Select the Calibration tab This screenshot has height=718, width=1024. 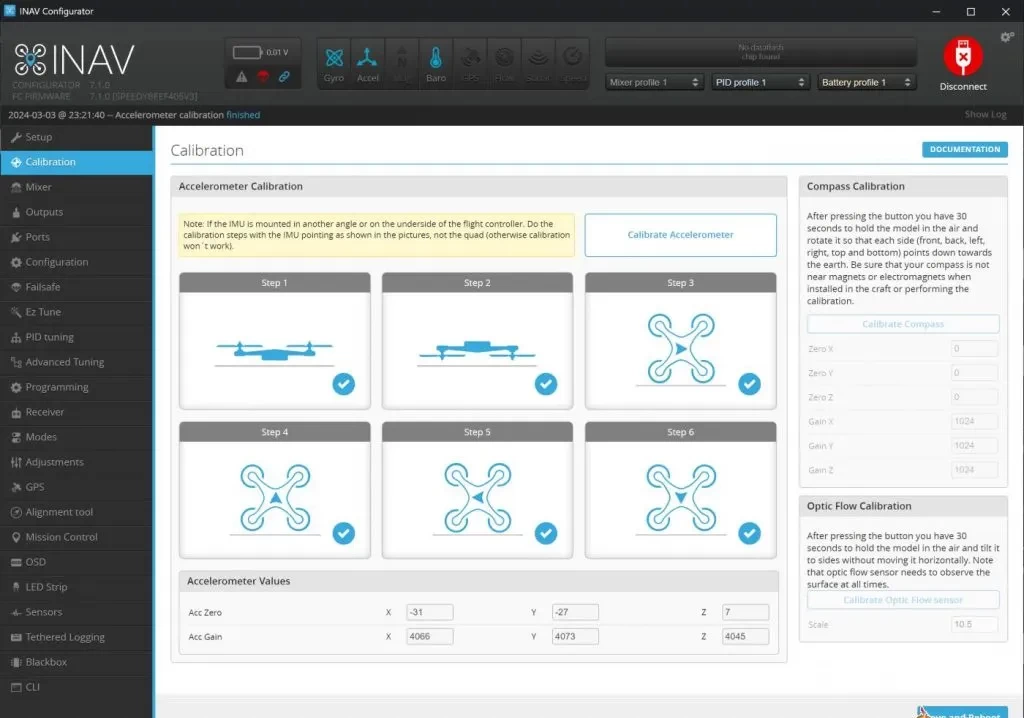76,162
